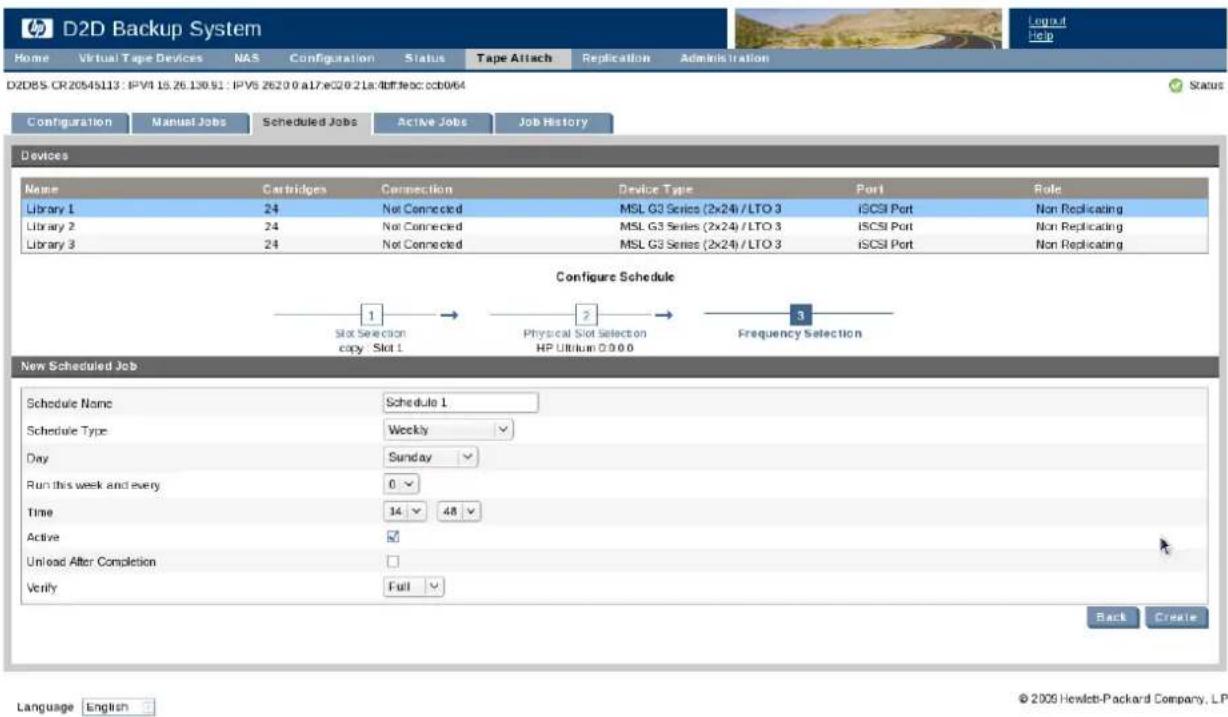Open Run this week and every dropdown
The image size is (1228, 717).
pyautogui.click(x=401, y=484)
